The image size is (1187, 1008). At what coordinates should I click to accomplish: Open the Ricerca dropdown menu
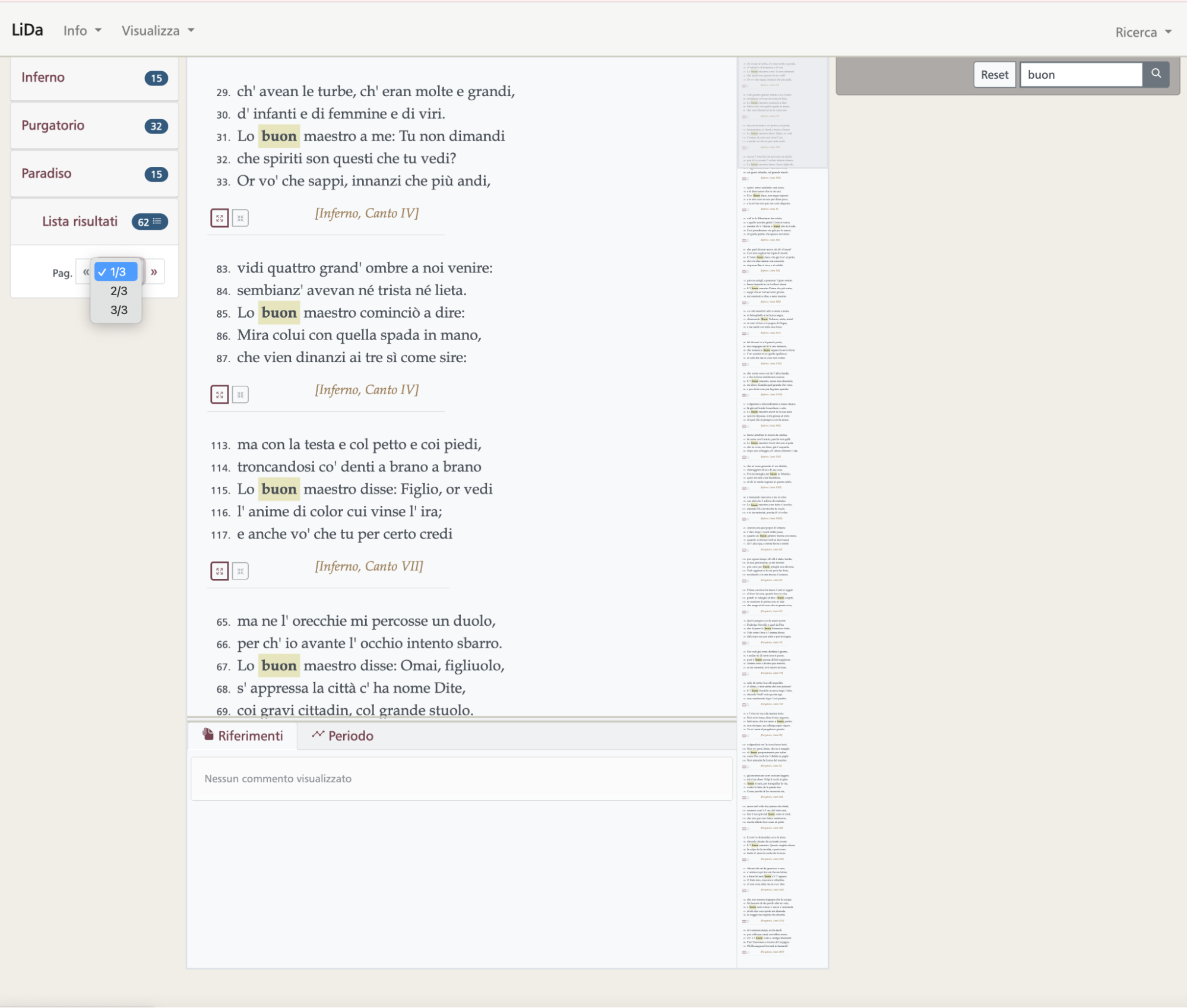click(1143, 32)
